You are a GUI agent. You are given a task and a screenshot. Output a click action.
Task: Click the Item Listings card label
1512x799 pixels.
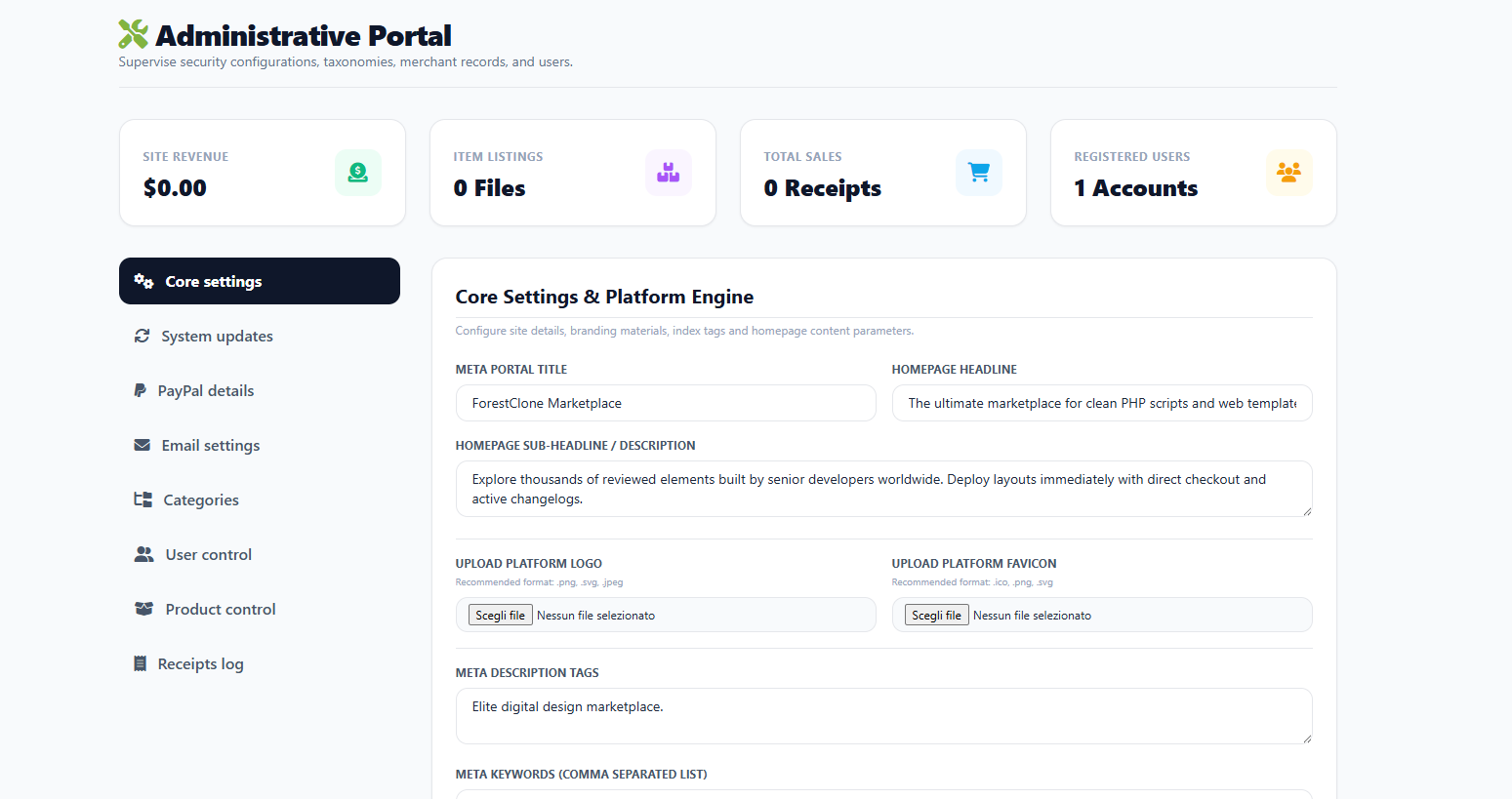498,157
